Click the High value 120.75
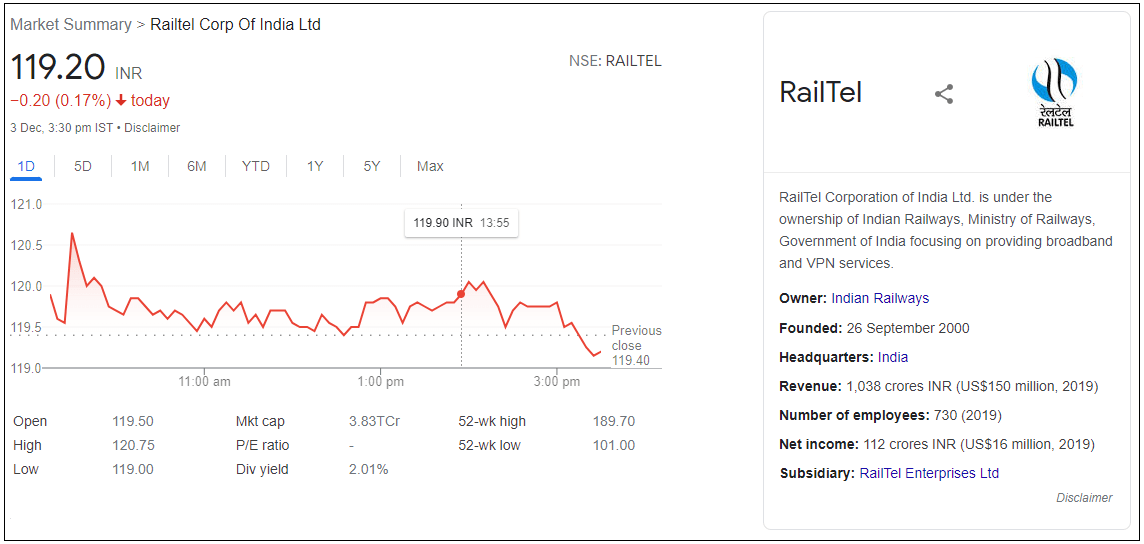This screenshot has width=1144, height=544. [x=133, y=446]
